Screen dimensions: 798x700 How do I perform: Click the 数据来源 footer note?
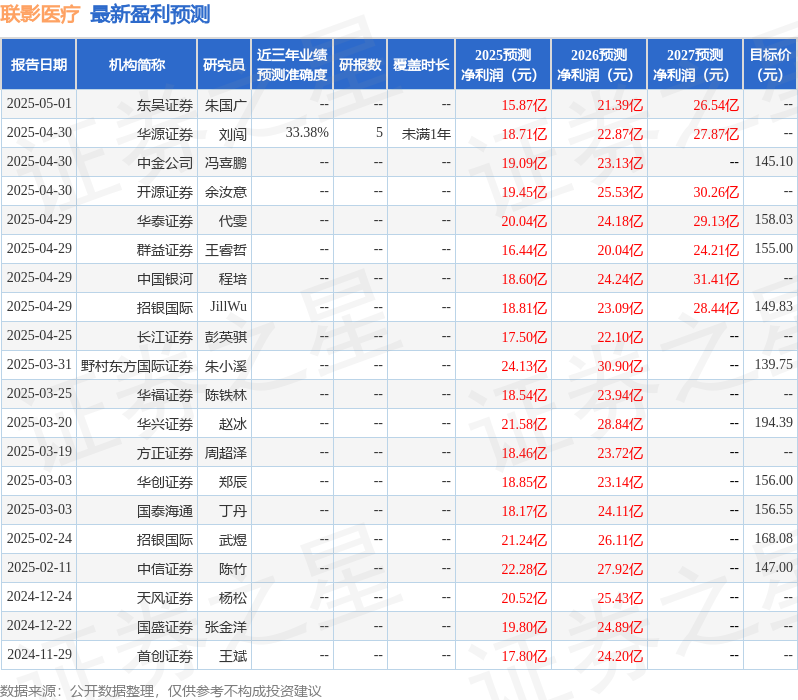[x=161, y=691]
